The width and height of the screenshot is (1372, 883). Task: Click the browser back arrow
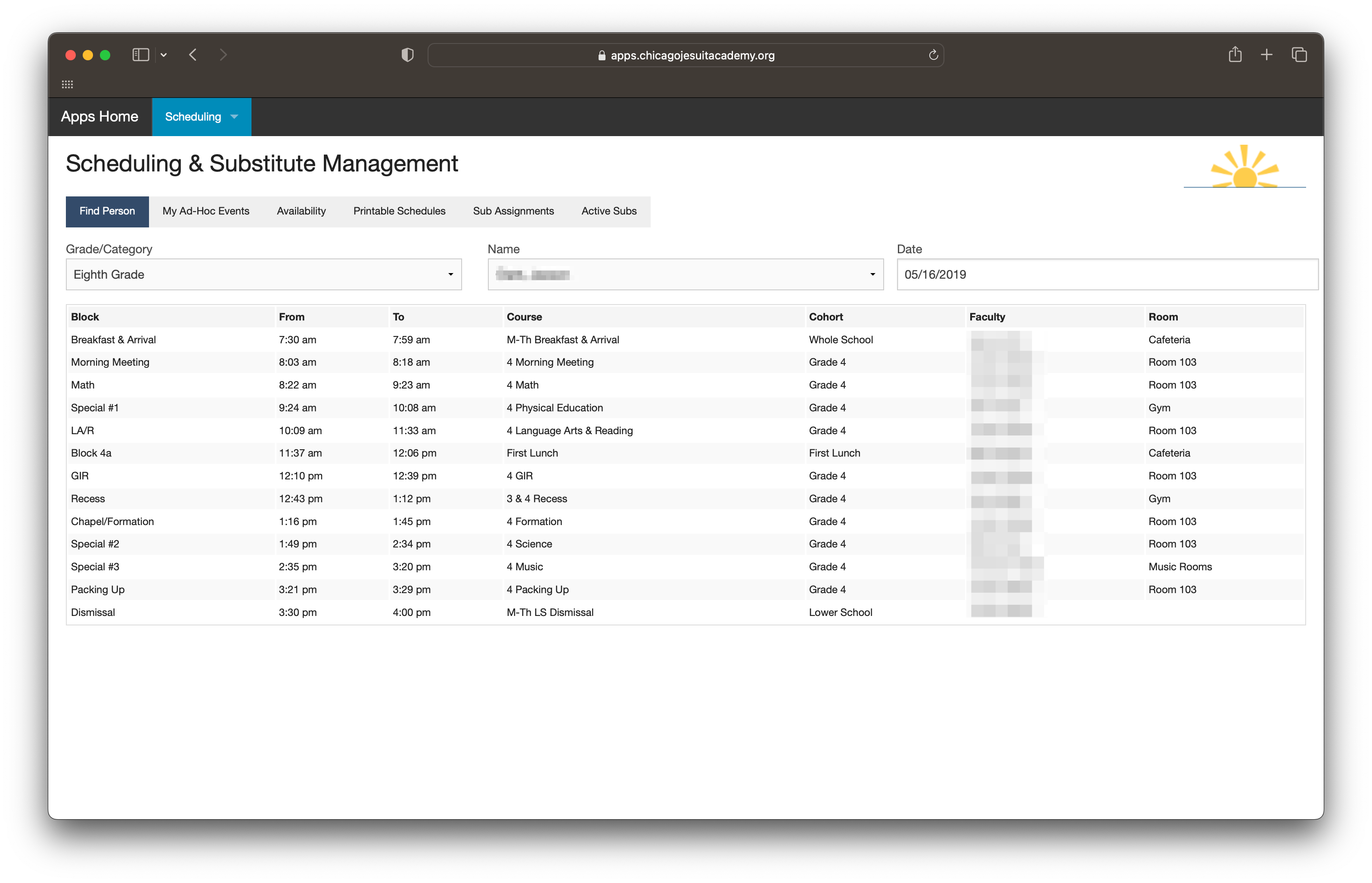(x=193, y=55)
